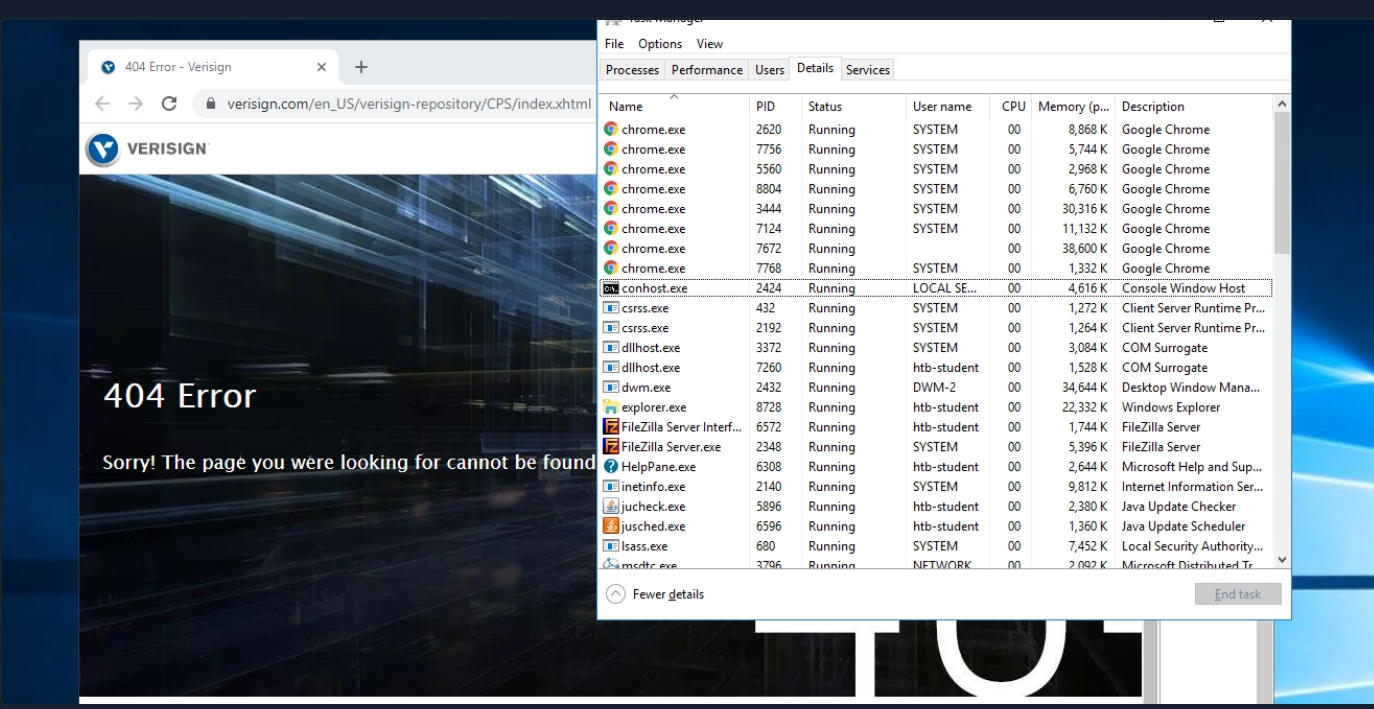Click the "DWM-2" user name cell

pyautogui.click(x=935, y=387)
